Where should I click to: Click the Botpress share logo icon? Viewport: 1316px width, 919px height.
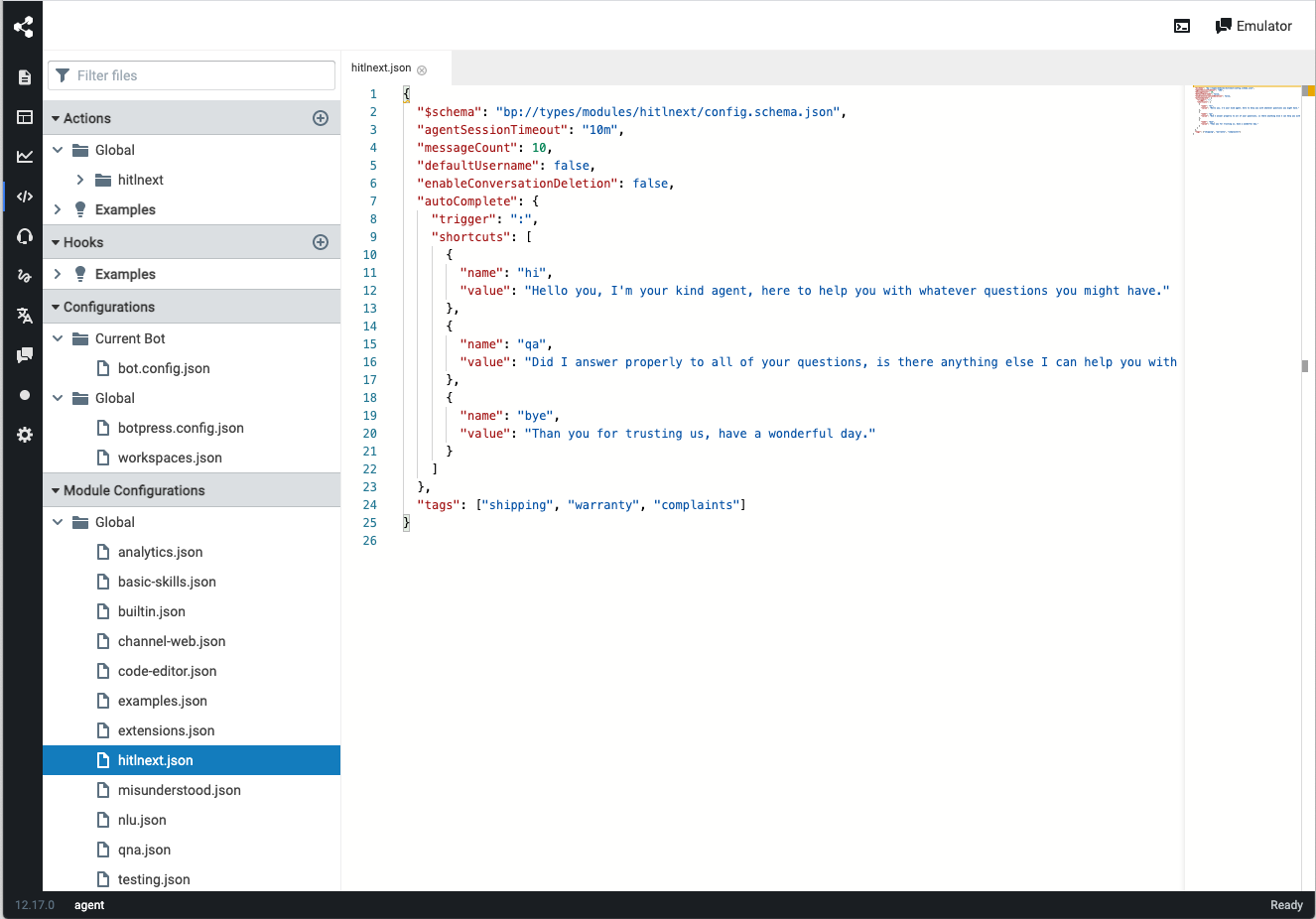click(24, 27)
